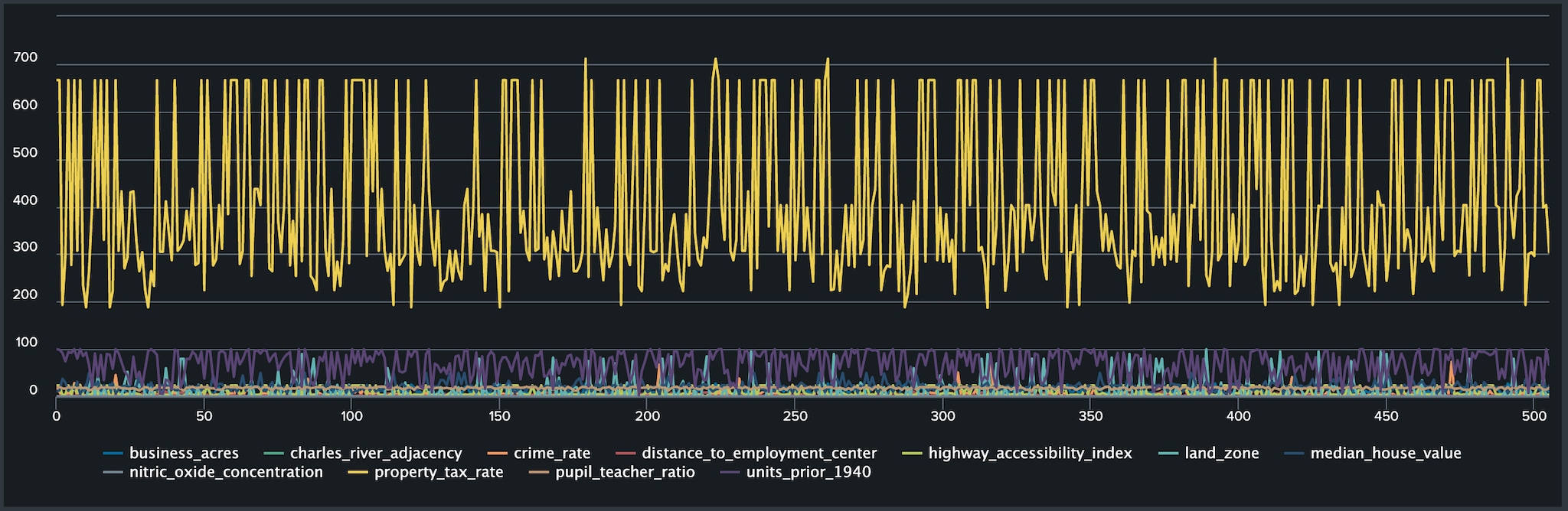Click the 0 tick label on x-axis
This screenshot has width=1568, height=511.
tap(57, 416)
